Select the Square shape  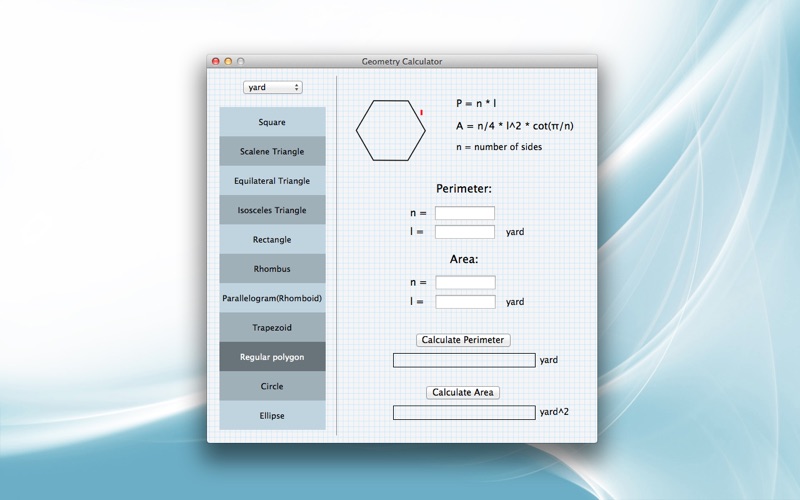pos(272,122)
